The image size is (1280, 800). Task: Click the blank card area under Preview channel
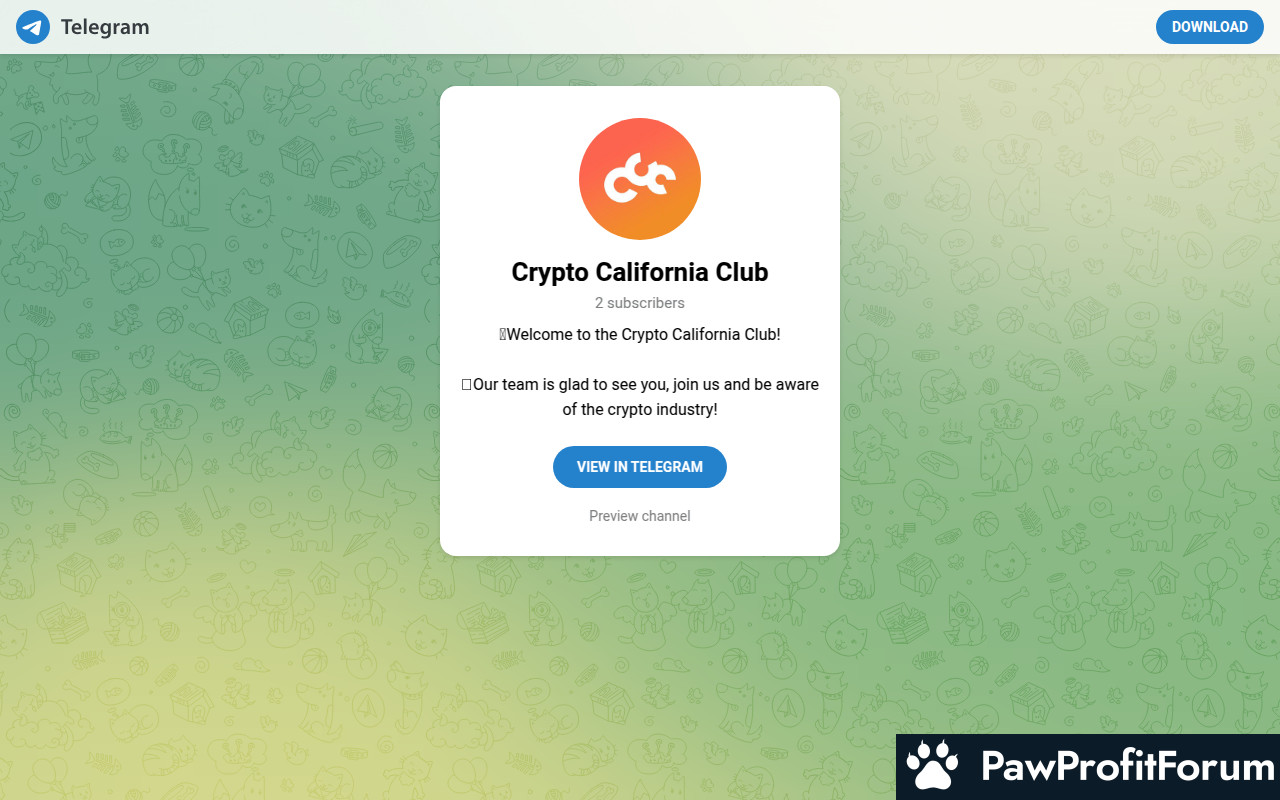[x=640, y=541]
